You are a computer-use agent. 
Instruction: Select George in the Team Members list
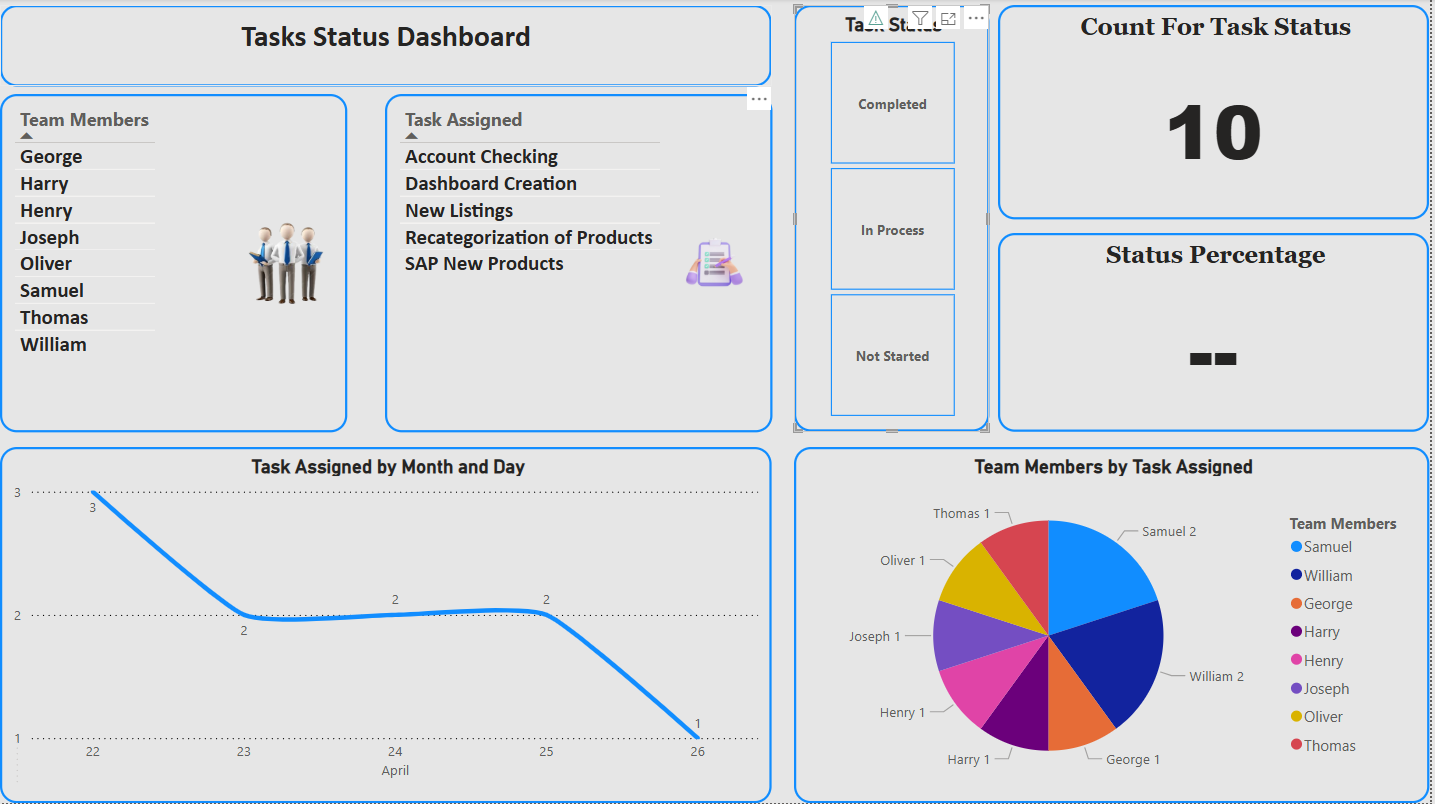[51, 156]
